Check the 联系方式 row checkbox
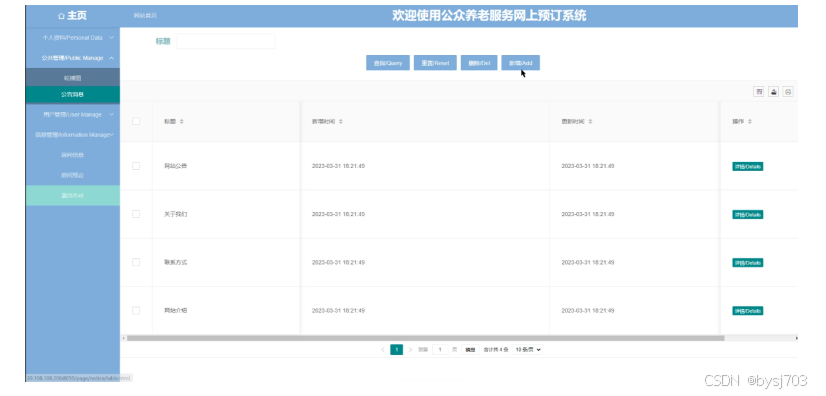The height and width of the screenshot is (396, 826). pos(136,262)
